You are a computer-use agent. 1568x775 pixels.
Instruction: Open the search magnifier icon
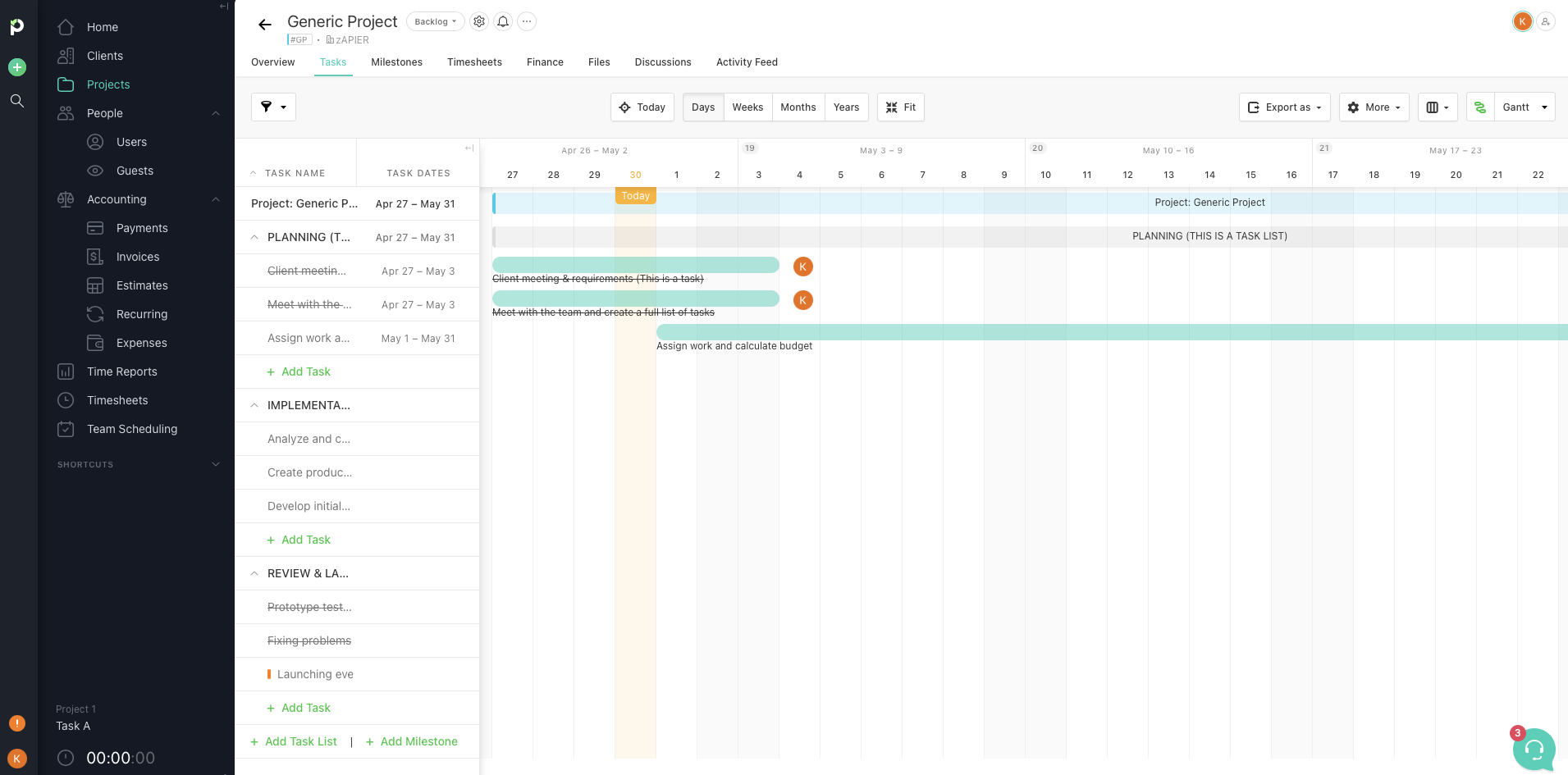point(16,101)
